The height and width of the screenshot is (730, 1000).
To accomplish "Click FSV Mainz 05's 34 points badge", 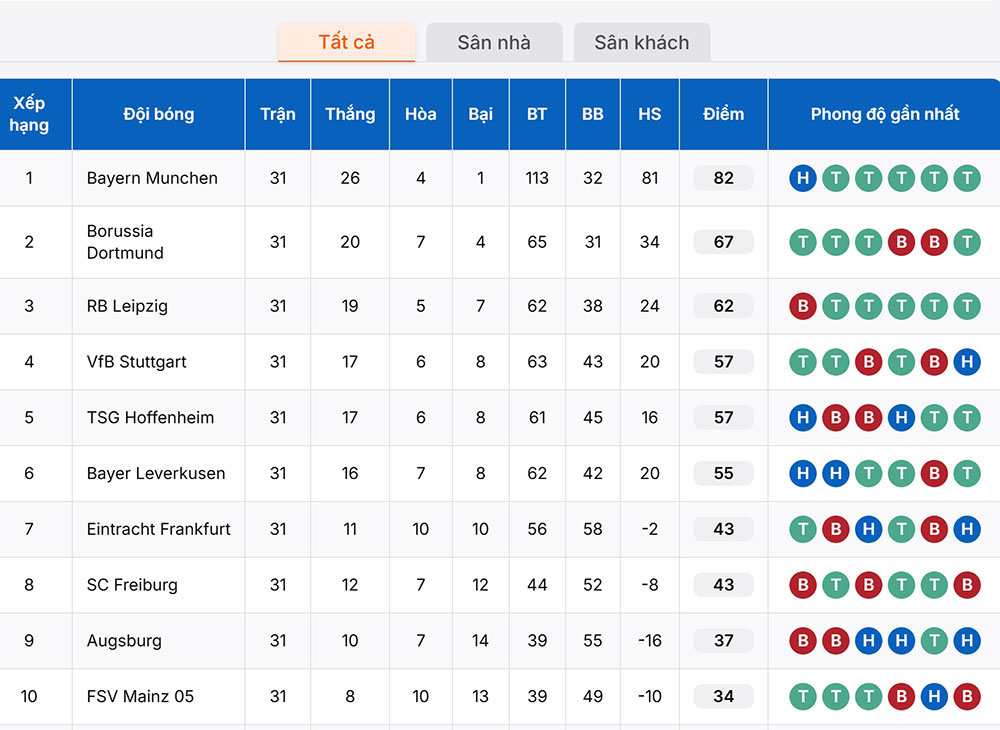I will [x=724, y=696].
